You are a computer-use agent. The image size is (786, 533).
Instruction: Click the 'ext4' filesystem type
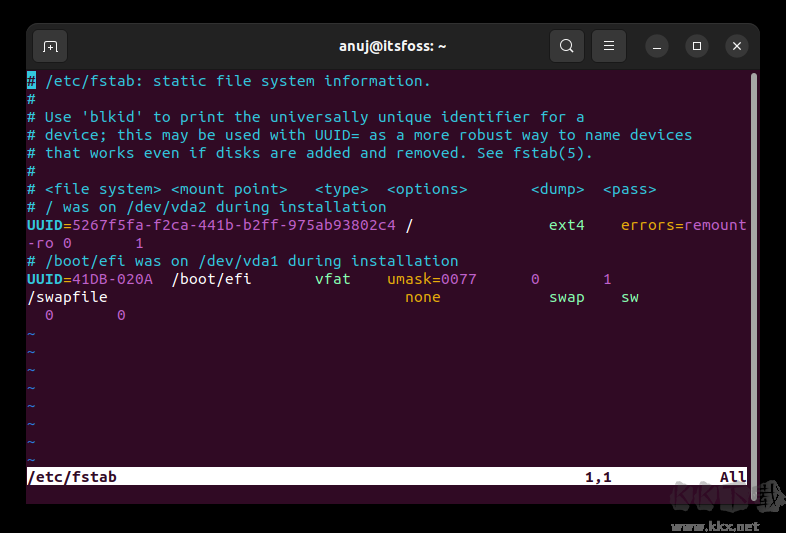click(566, 225)
